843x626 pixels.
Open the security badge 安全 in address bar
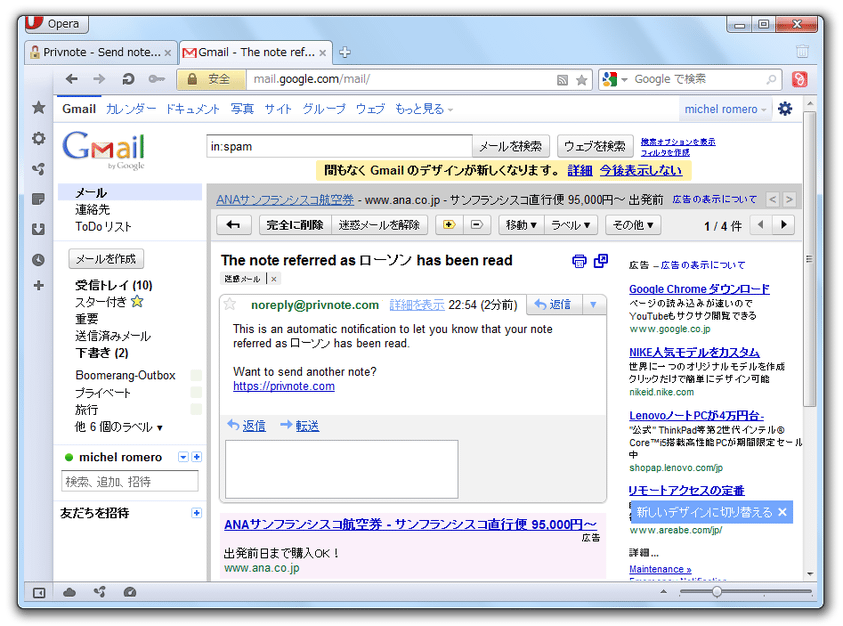211,80
